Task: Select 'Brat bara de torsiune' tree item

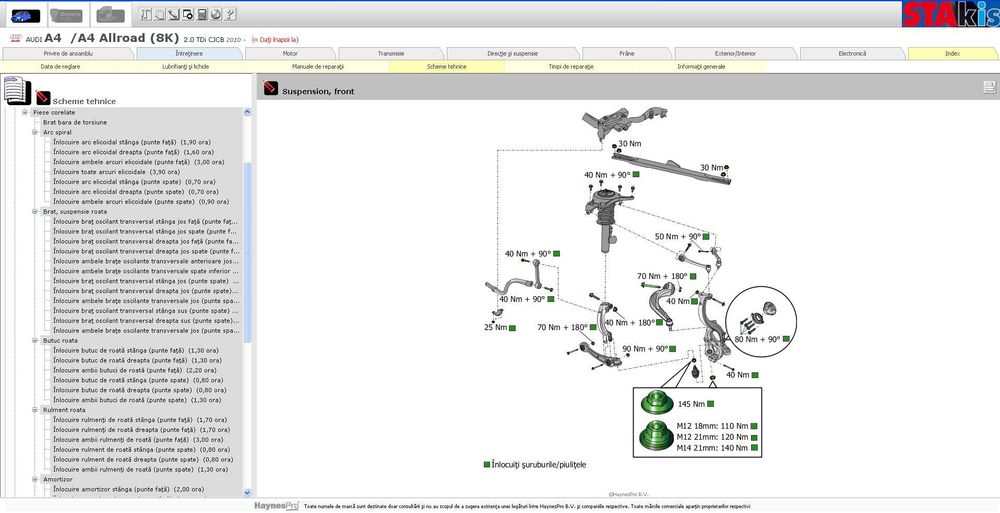Action: coord(75,123)
